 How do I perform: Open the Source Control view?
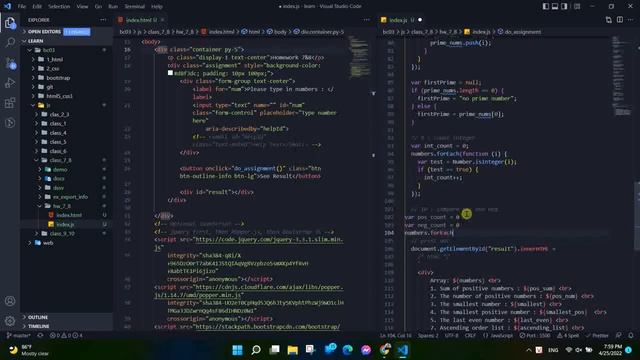click(x=10, y=63)
